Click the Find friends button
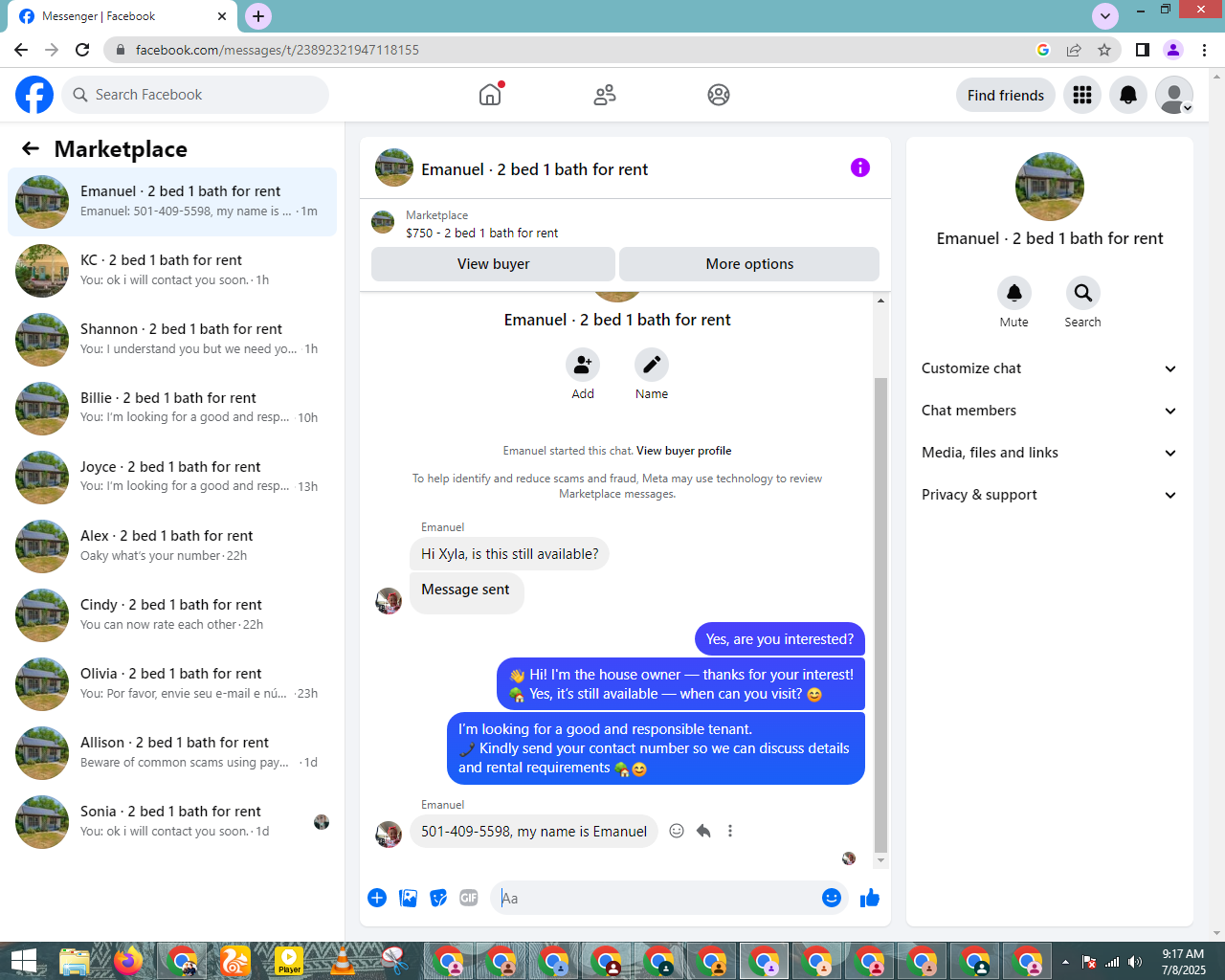Viewport: 1225px width, 980px height. tap(1006, 95)
